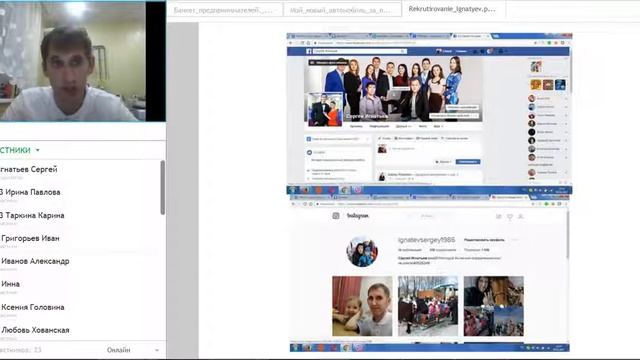640x360 pixels.
Task: Click the Instagram camera logo icon
Action: coord(336,216)
